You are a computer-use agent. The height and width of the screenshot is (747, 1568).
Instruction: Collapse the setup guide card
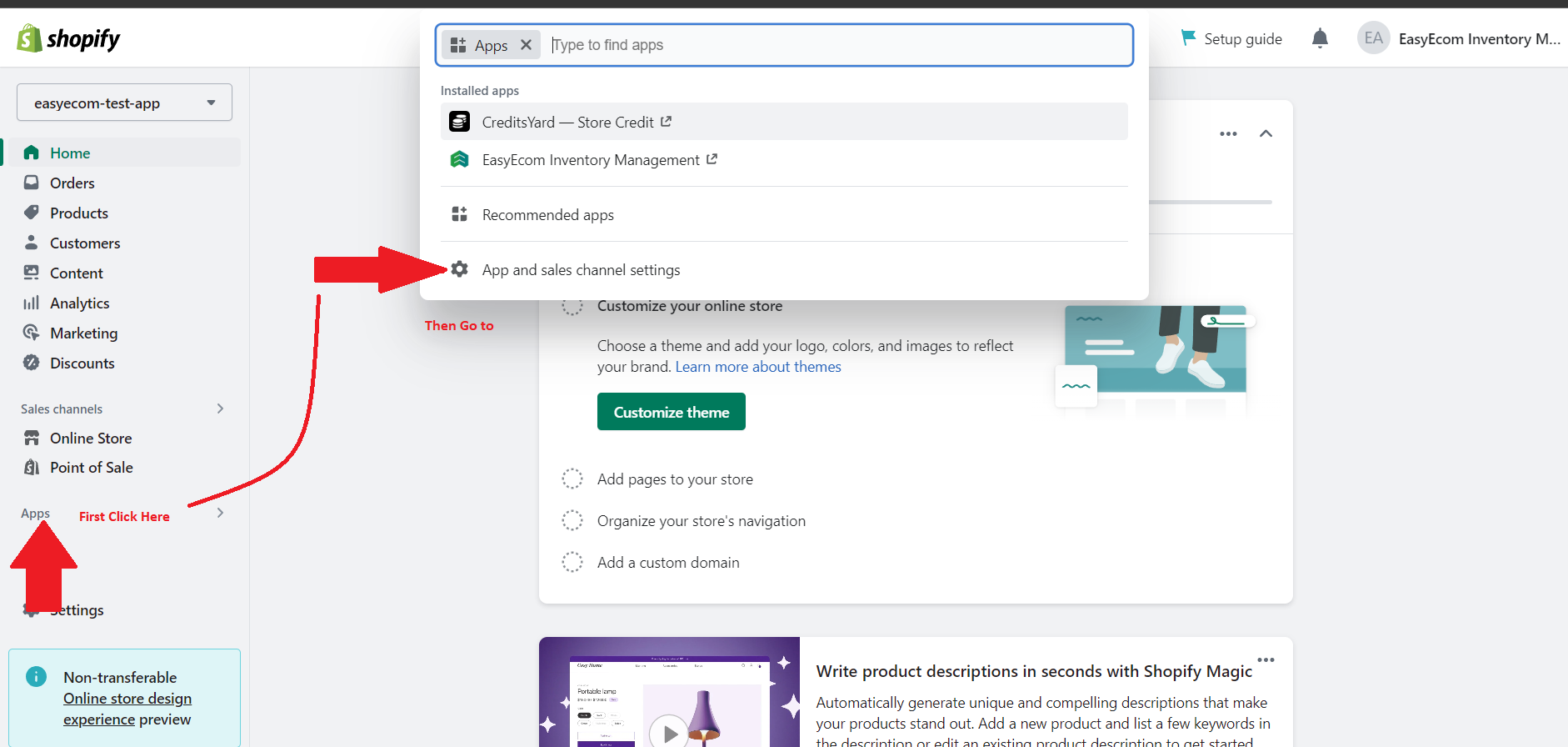coord(1266,133)
